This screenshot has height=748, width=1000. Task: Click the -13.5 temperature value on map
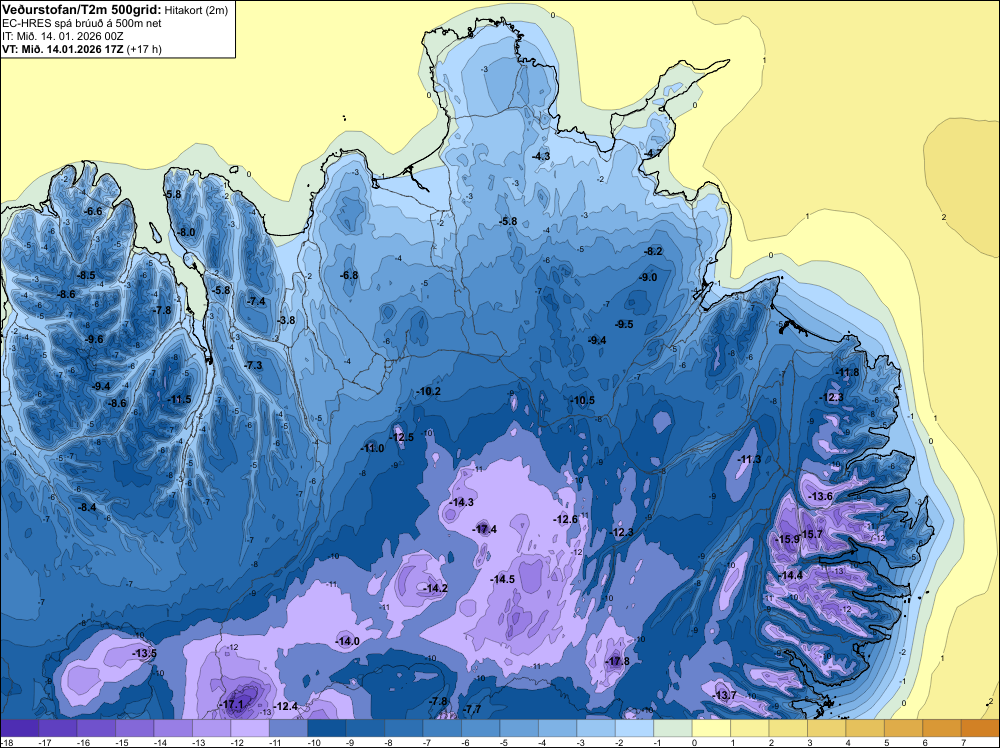pos(144,654)
